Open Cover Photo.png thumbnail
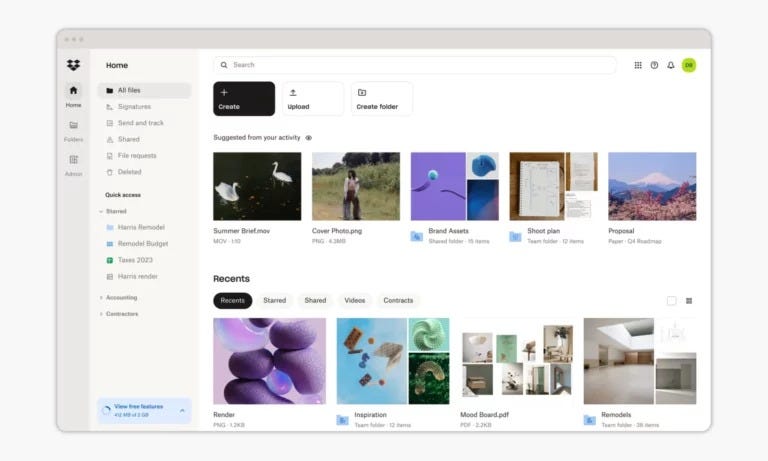 pyautogui.click(x=356, y=186)
